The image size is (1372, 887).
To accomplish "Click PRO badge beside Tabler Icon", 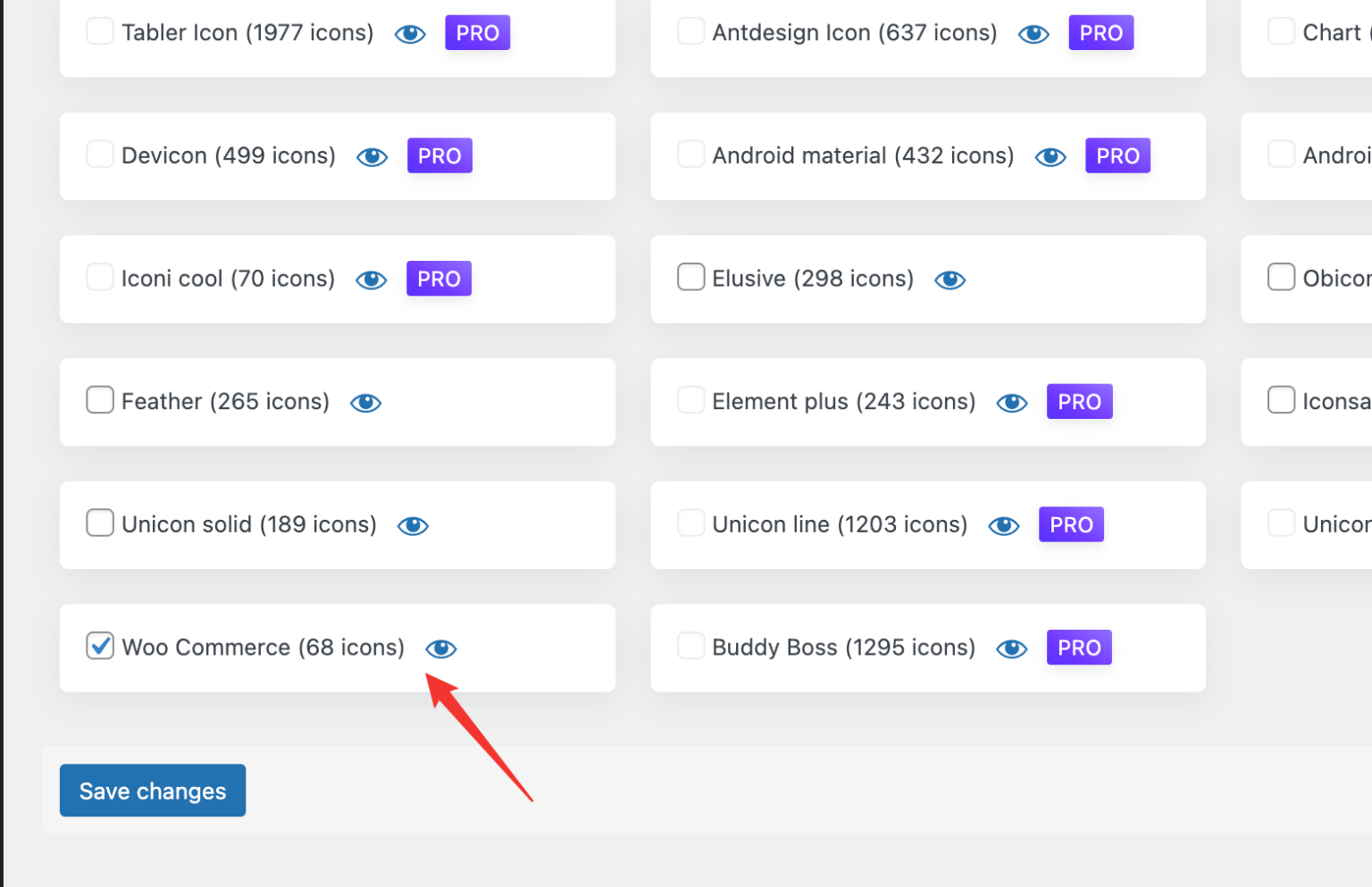I will [x=477, y=33].
